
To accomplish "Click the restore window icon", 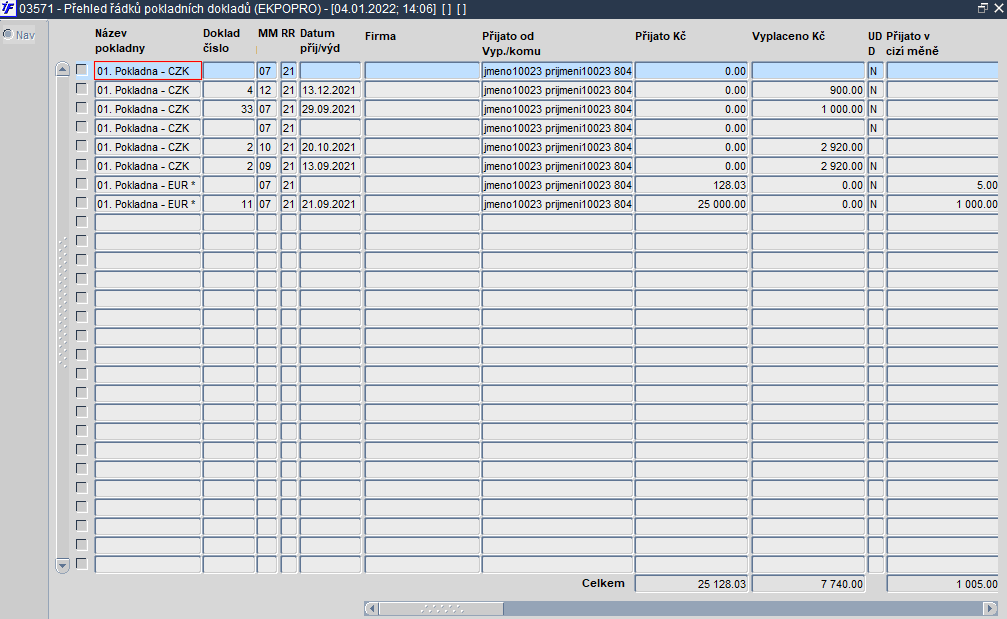I will coord(983,8).
